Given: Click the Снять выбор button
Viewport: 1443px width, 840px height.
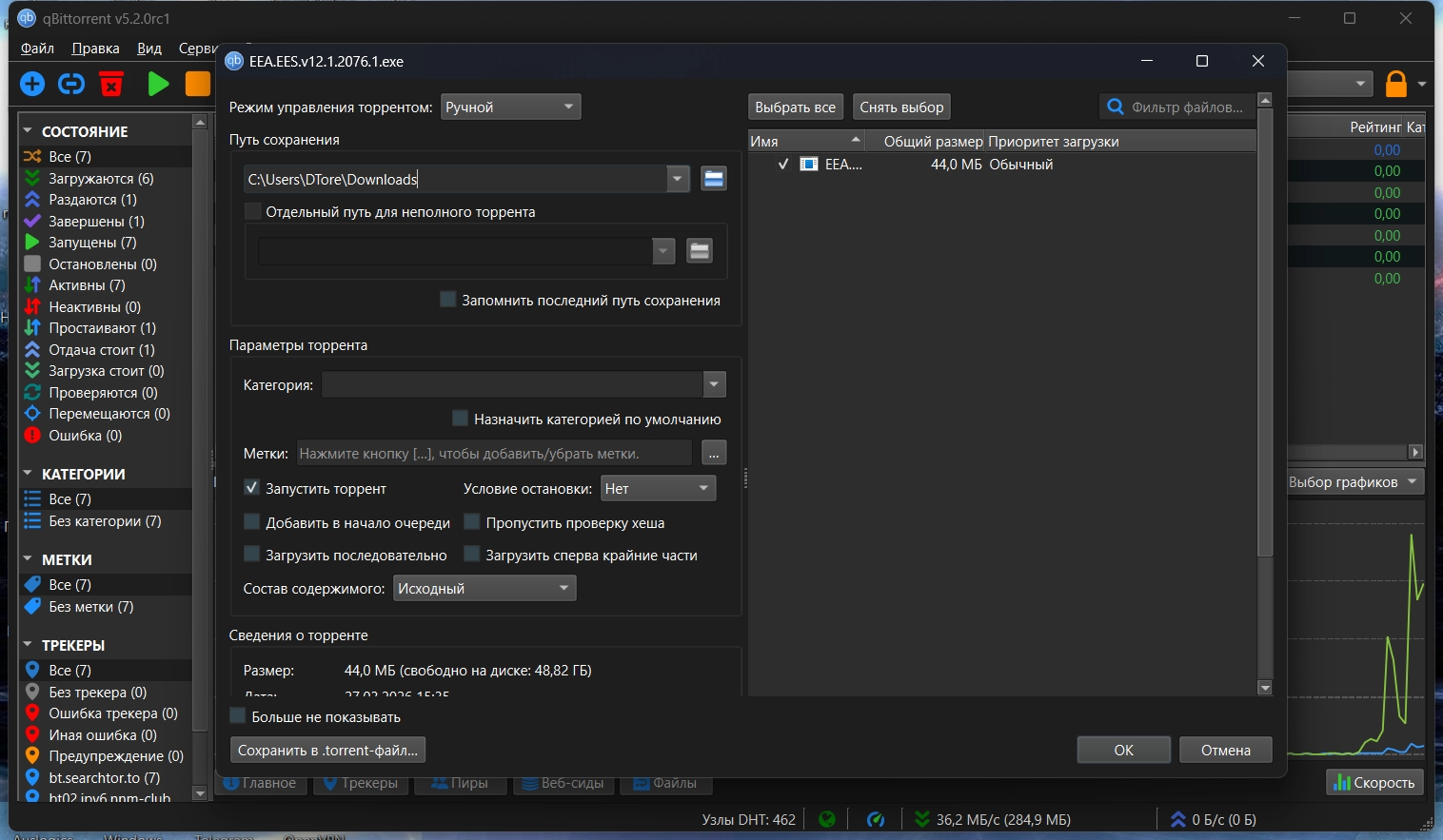Looking at the screenshot, I should click(901, 107).
